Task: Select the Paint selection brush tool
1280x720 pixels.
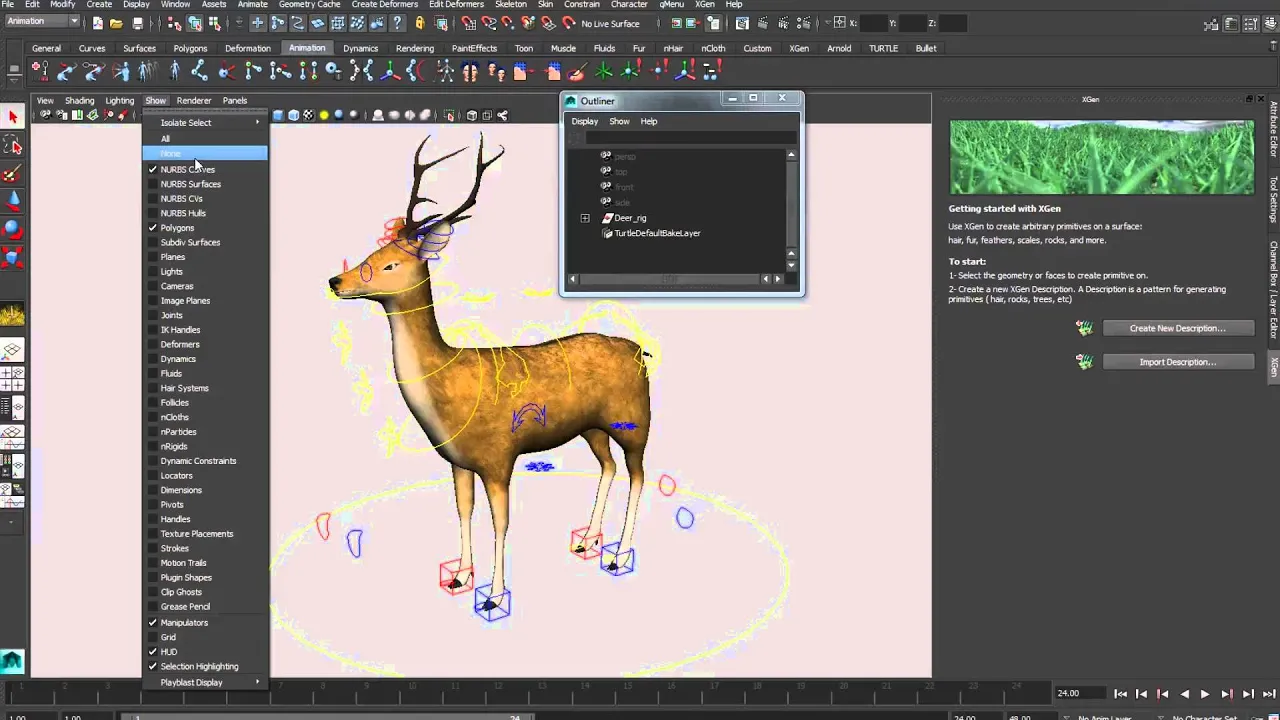Action: click(12, 174)
